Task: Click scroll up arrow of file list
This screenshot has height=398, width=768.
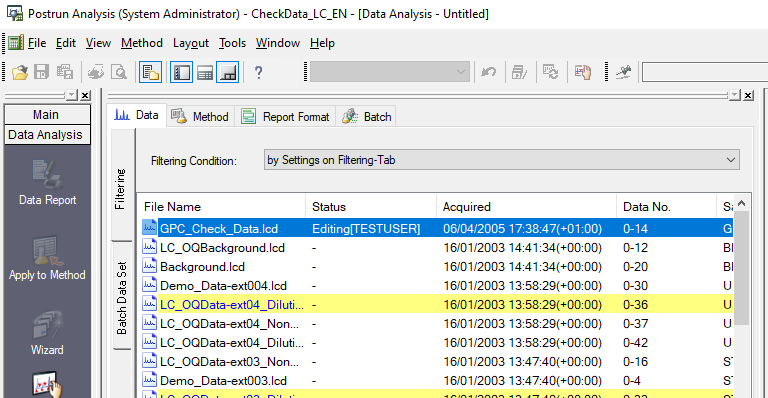Action: point(742,203)
